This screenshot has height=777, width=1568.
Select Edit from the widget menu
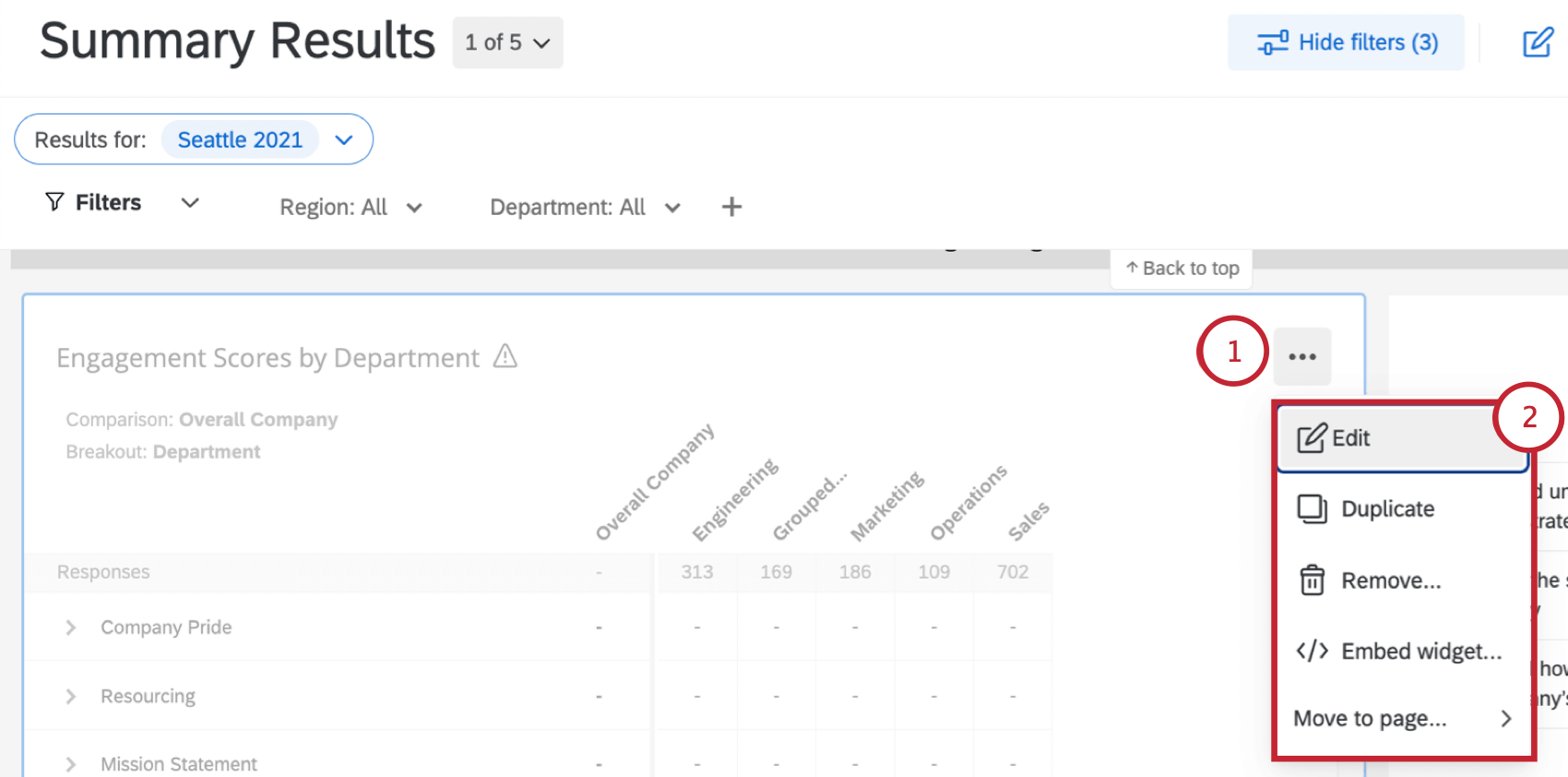(1350, 438)
